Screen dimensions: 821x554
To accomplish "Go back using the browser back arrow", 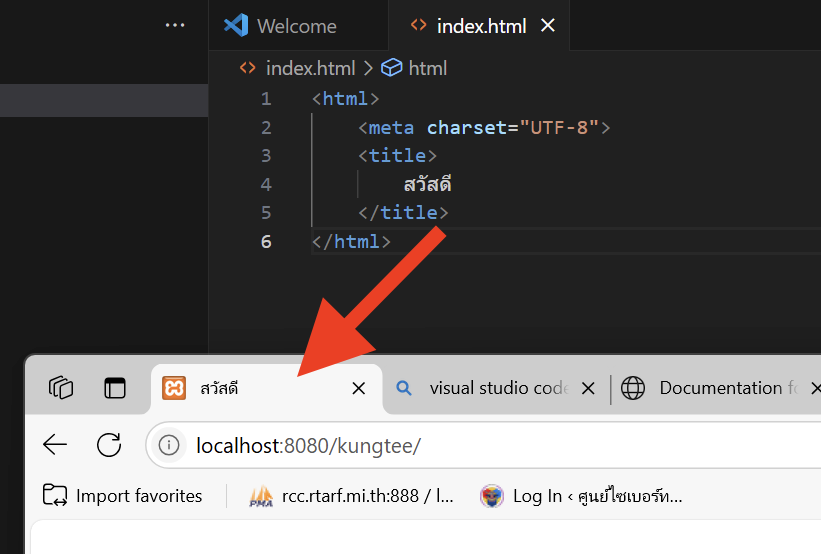I will (55, 445).
